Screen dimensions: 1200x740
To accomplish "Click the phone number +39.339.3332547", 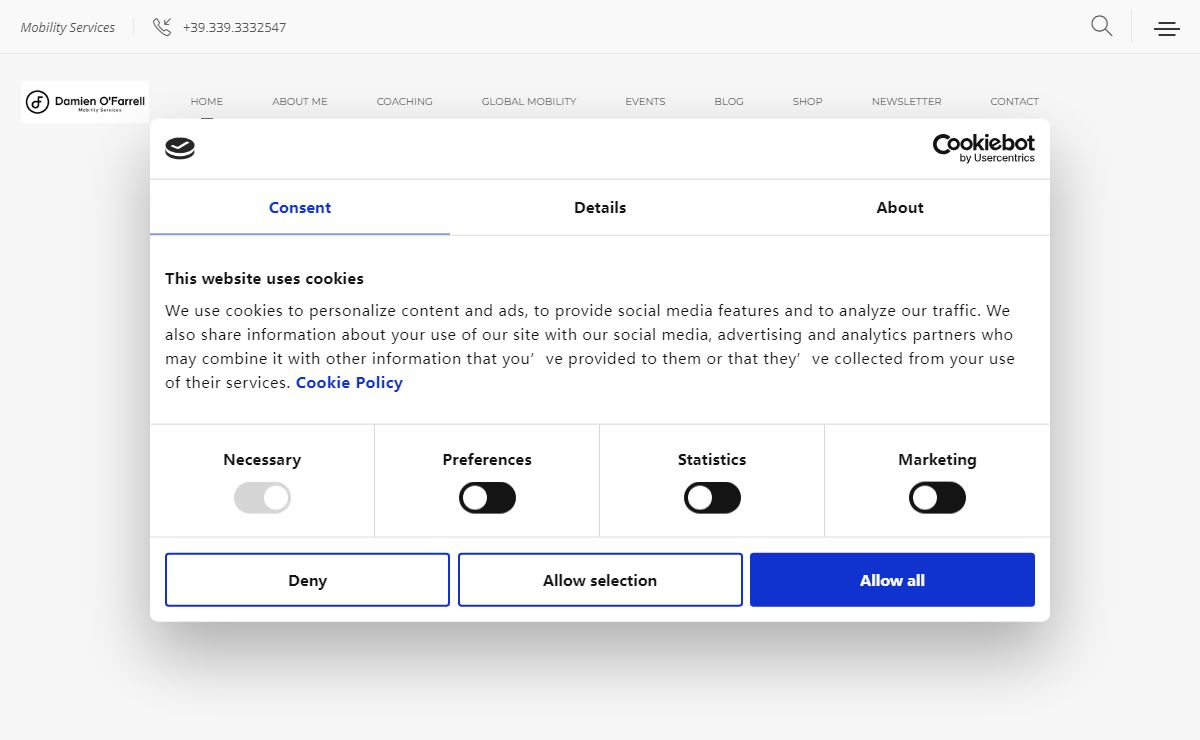I will click(234, 28).
